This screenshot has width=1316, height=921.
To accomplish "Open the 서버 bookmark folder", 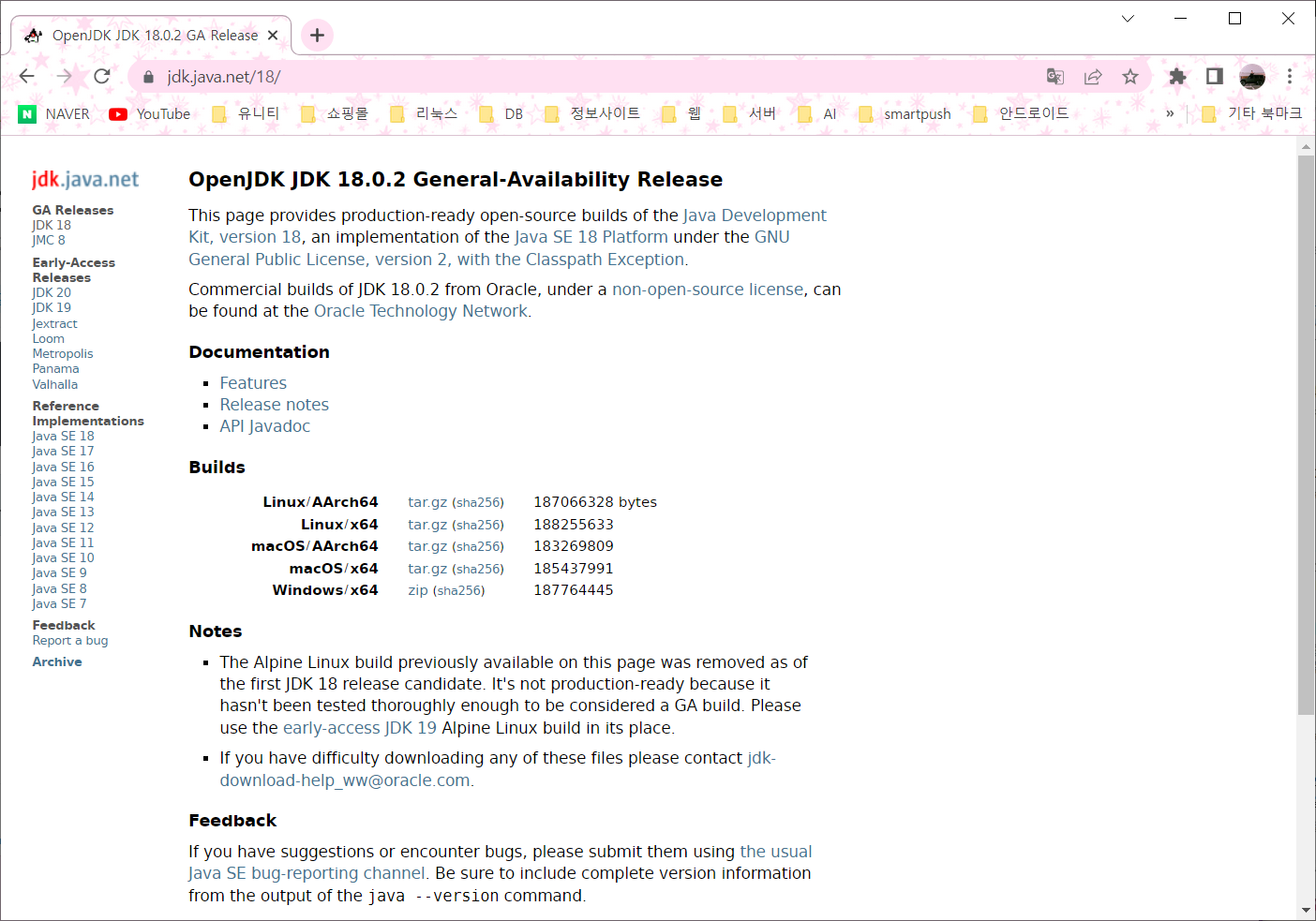I will (x=750, y=113).
